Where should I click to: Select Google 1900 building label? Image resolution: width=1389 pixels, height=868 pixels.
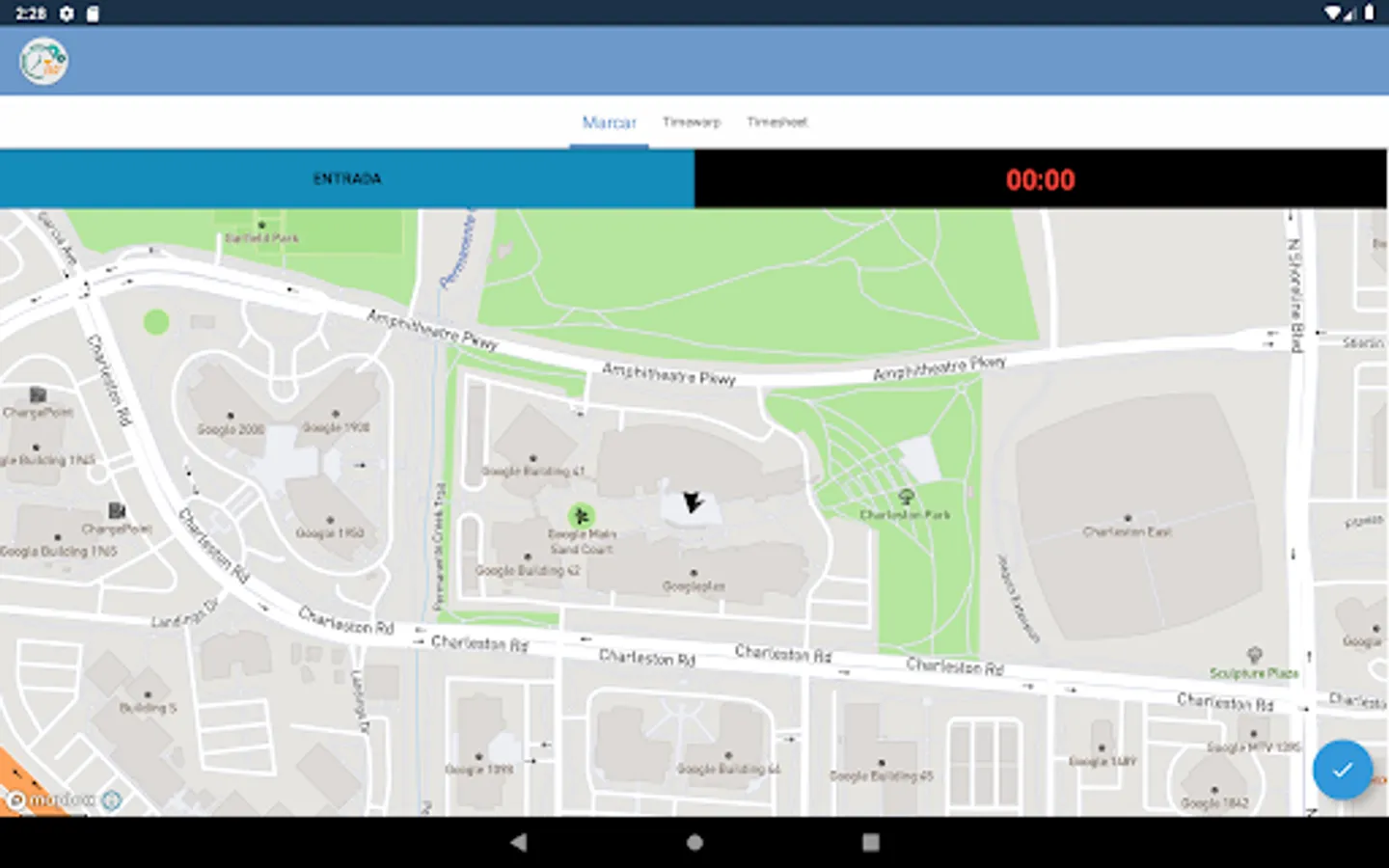336,427
